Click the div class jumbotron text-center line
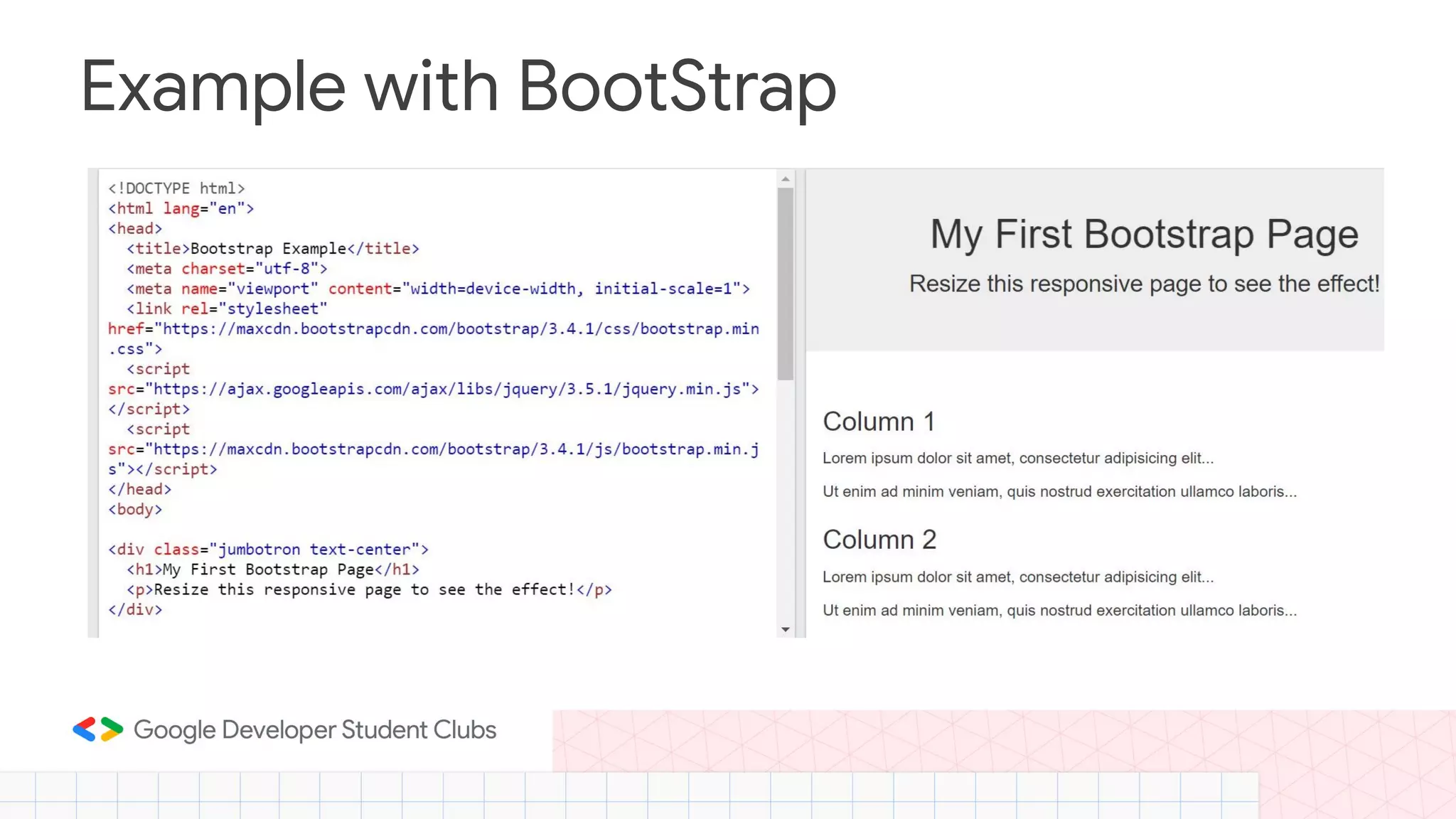 point(268,550)
